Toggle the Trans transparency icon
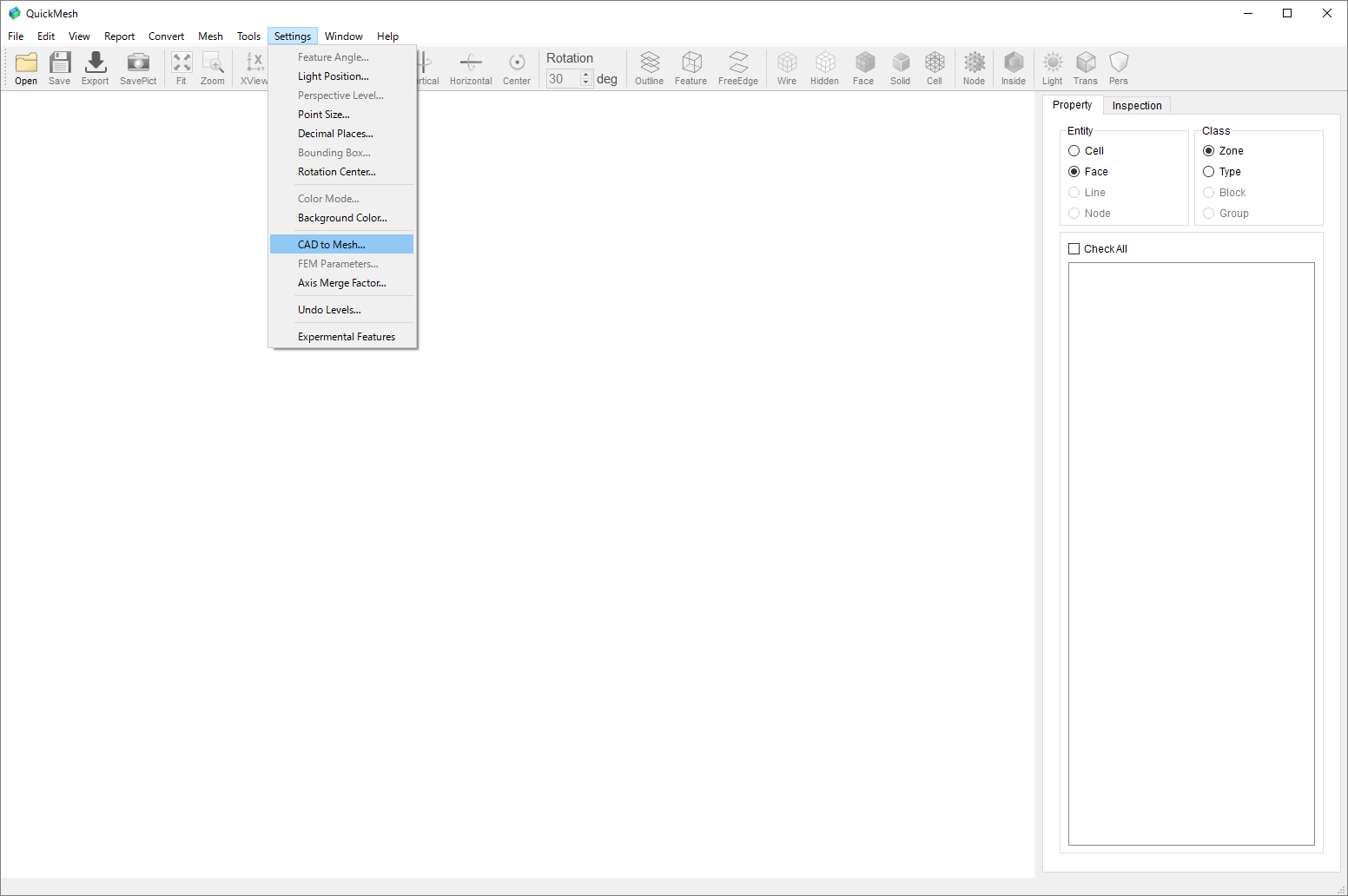Viewport: 1348px width, 896px height. pos(1086,68)
